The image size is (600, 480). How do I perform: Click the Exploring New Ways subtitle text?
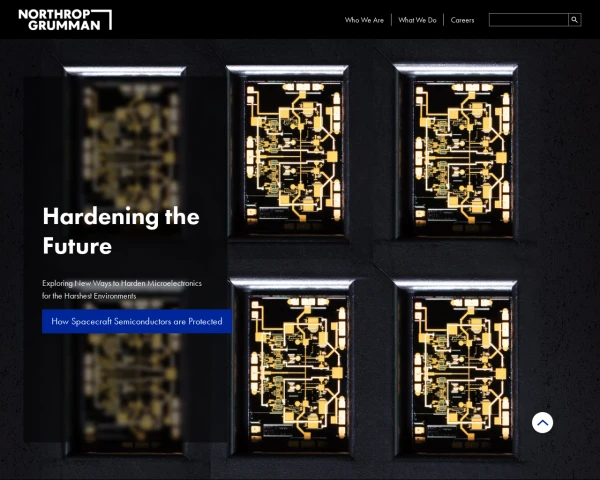click(122, 289)
